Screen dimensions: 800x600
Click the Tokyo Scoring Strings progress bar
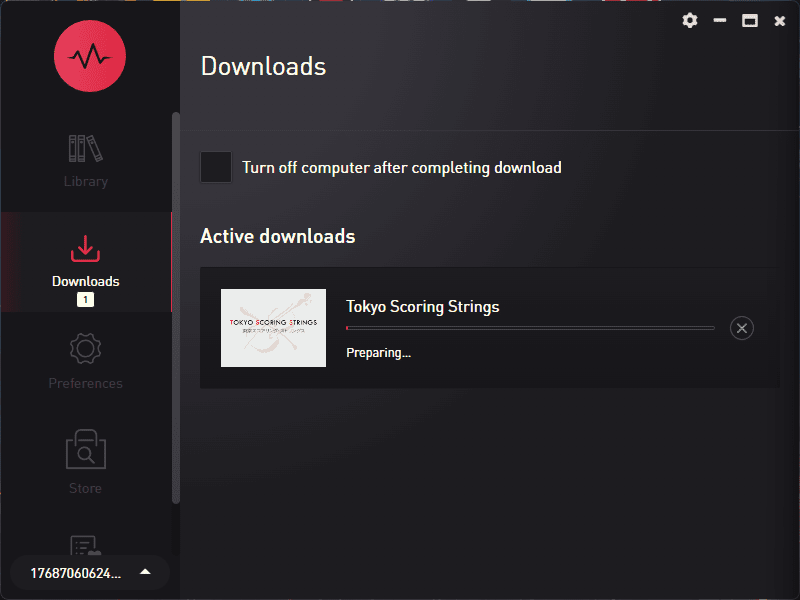click(x=530, y=328)
